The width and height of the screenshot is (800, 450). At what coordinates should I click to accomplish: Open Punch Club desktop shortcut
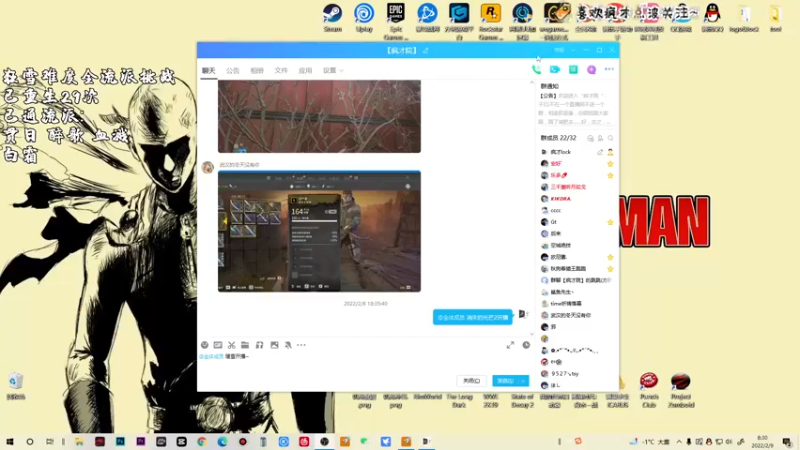649,391
